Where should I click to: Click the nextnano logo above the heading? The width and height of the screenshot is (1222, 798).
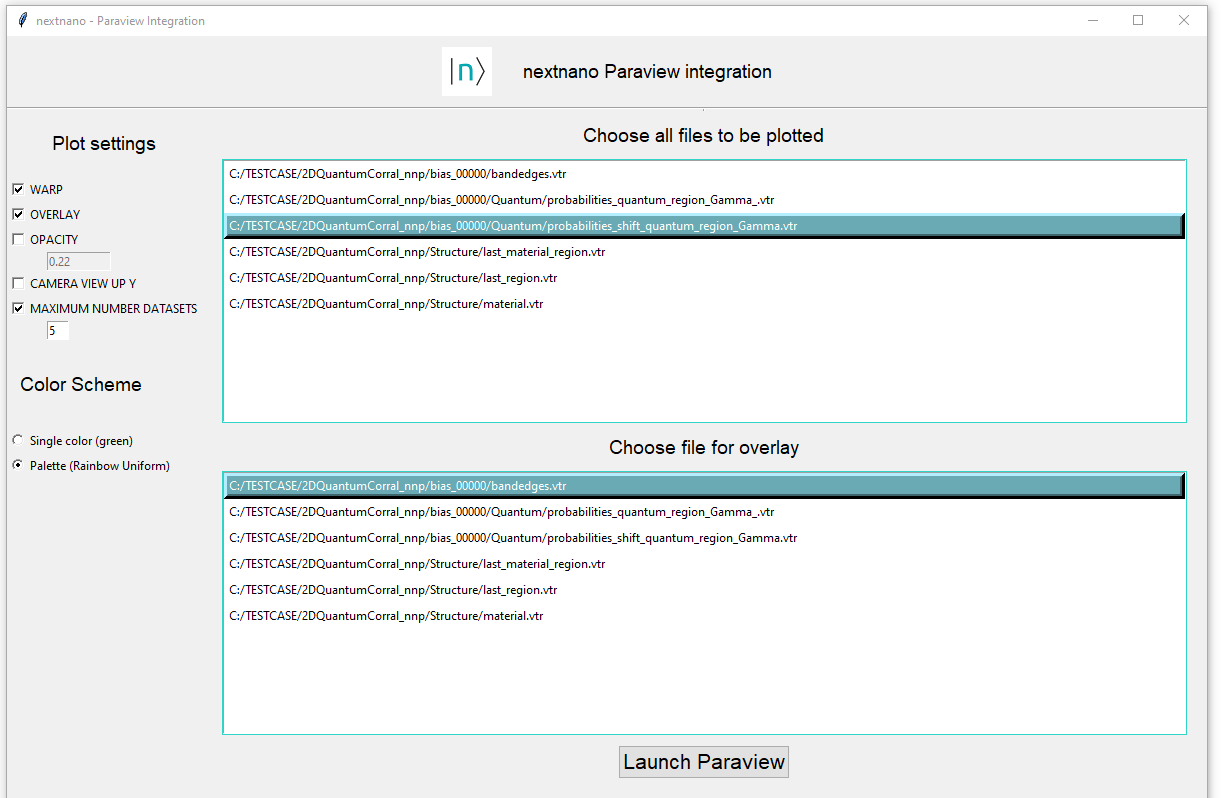click(466, 70)
